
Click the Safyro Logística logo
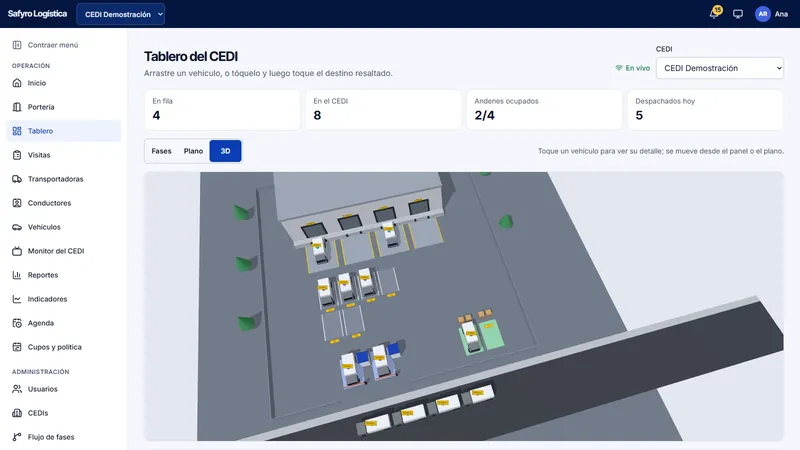[x=37, y=14]
